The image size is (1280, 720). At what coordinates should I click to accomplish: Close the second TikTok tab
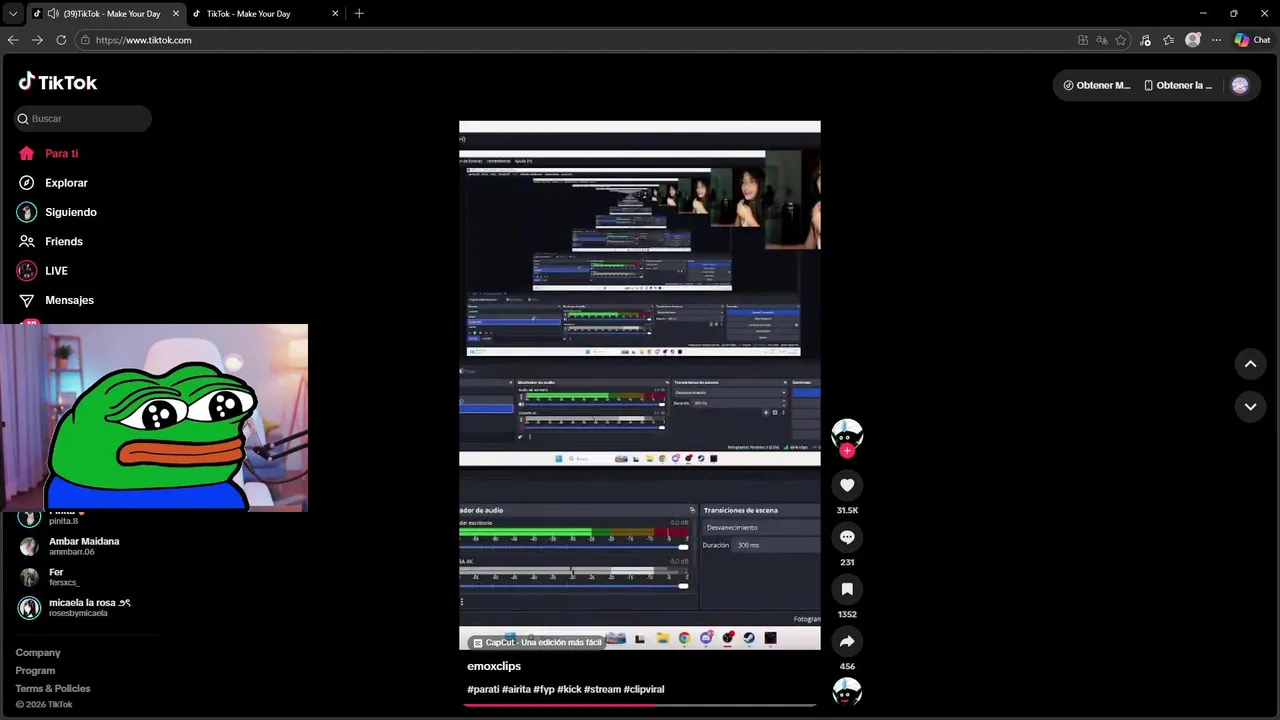pyautogui.click(x=335, y=14)
